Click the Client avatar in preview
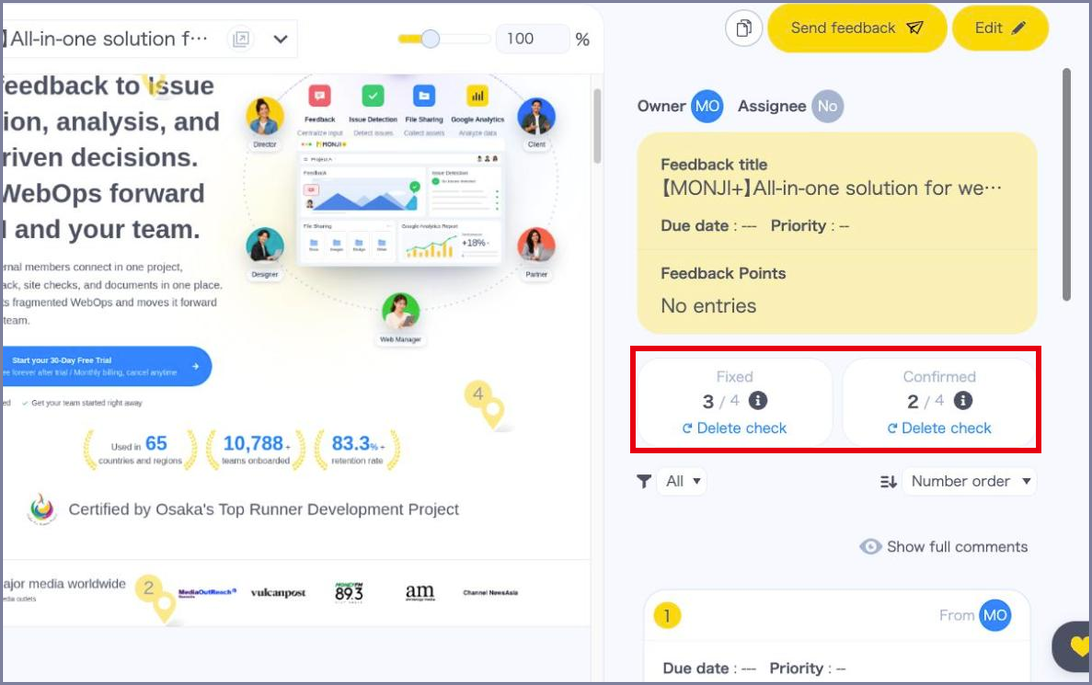1092x685 pixels. click(536, 117)
